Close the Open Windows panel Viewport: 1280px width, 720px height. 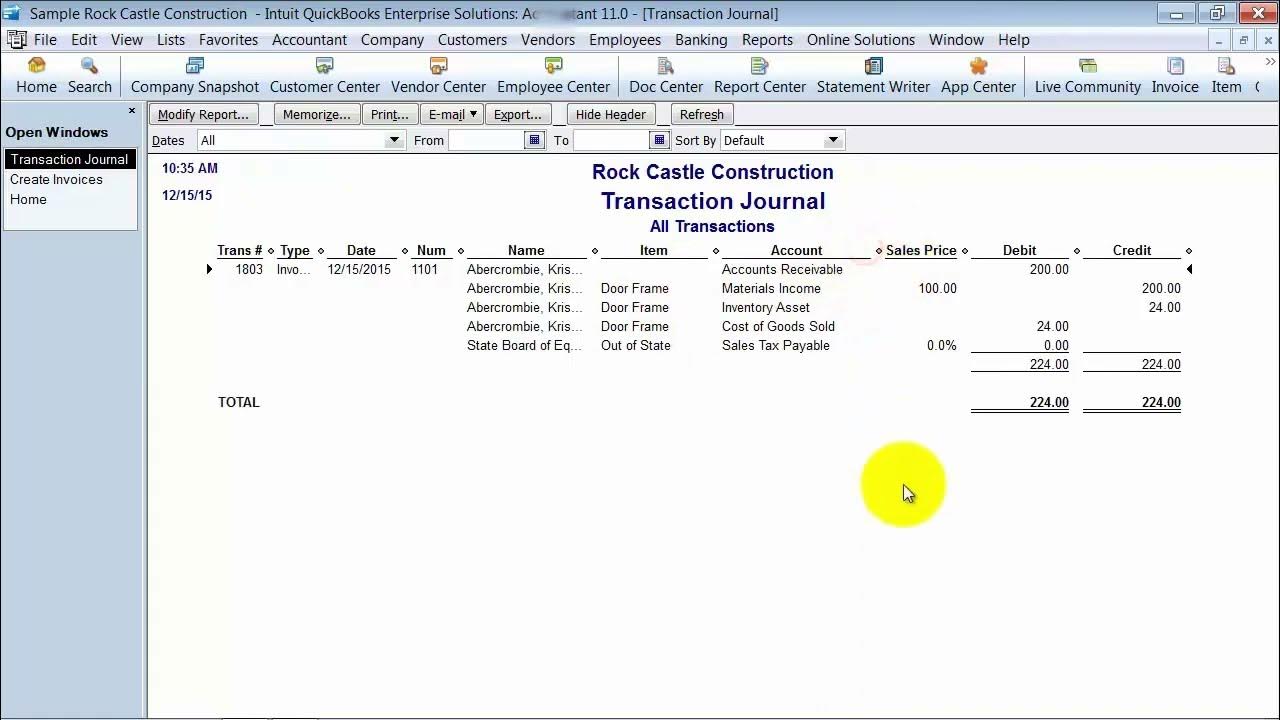pyautogui.click(x=131, y=111)
